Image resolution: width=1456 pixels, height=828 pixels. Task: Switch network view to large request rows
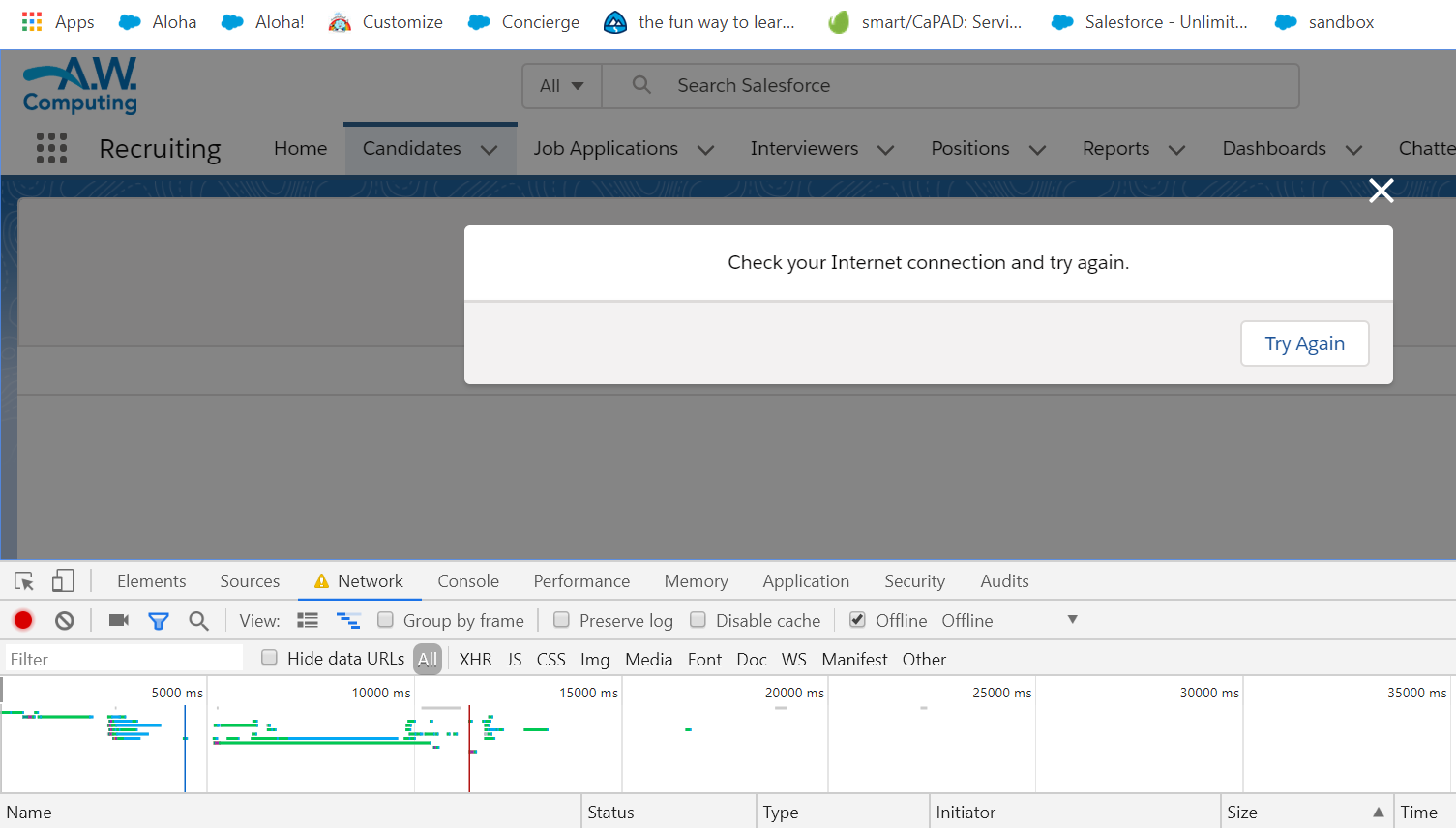[x=308, y=619]
